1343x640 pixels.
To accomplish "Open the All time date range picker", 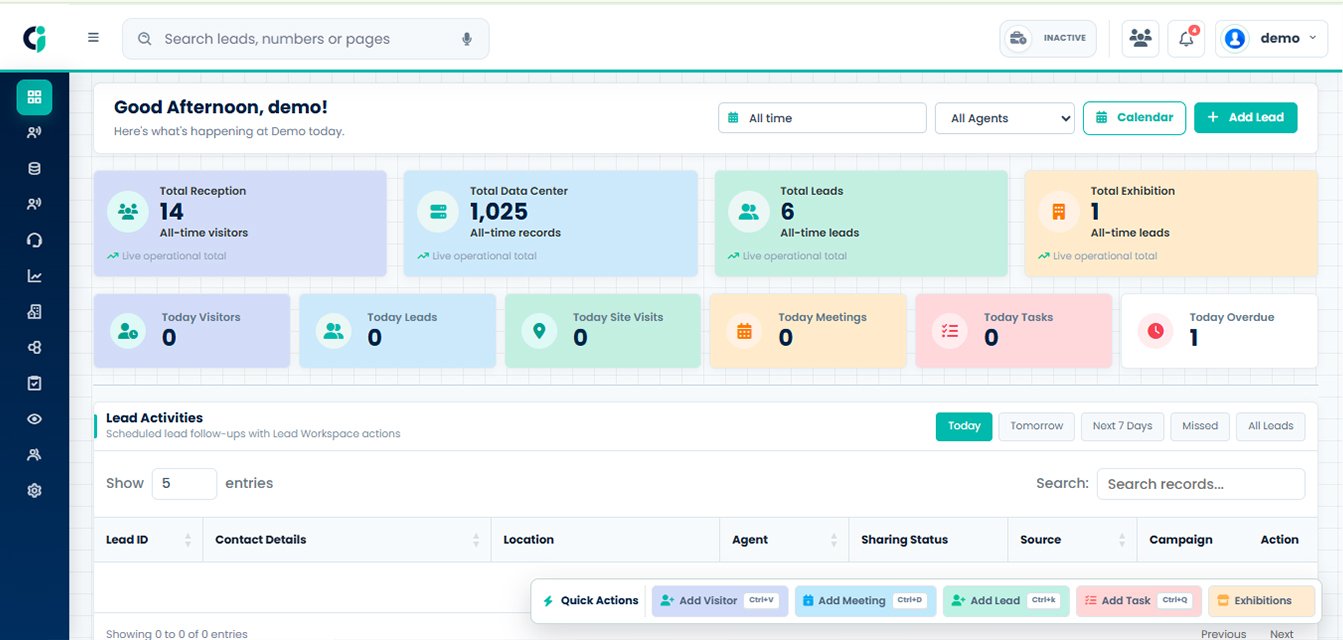I will tap(822, 118).
